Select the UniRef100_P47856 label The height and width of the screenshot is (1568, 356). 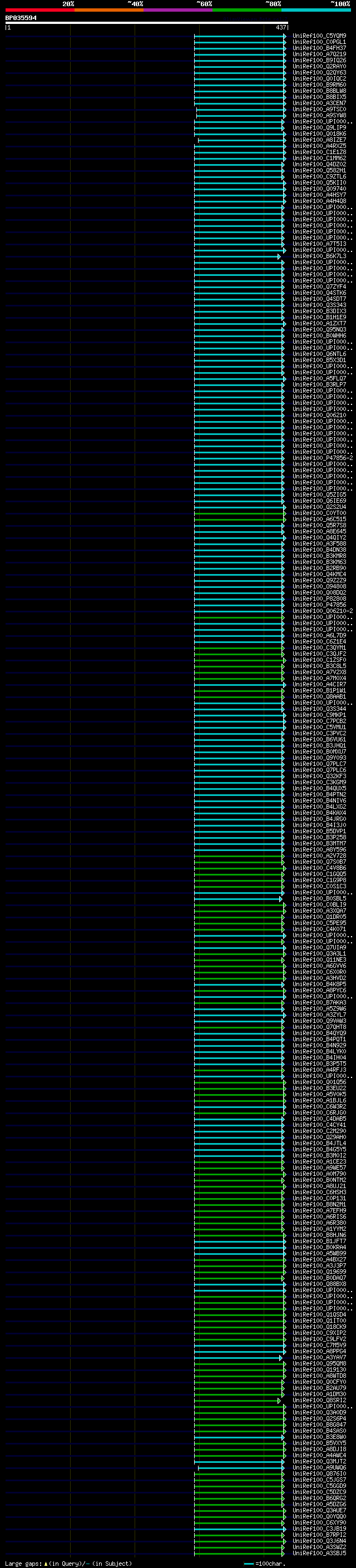319,605
